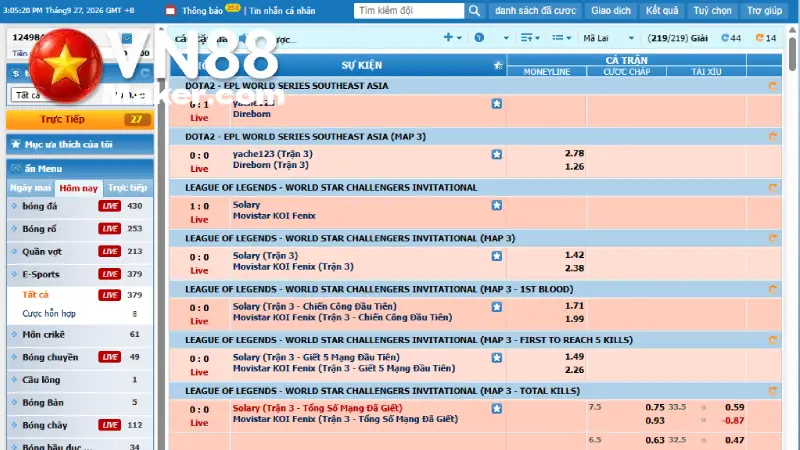The width and height of the screenshot is (800, 450).
Task: Open the Kết quả menu
Action: pyautogui.click(x=662, y=10)
